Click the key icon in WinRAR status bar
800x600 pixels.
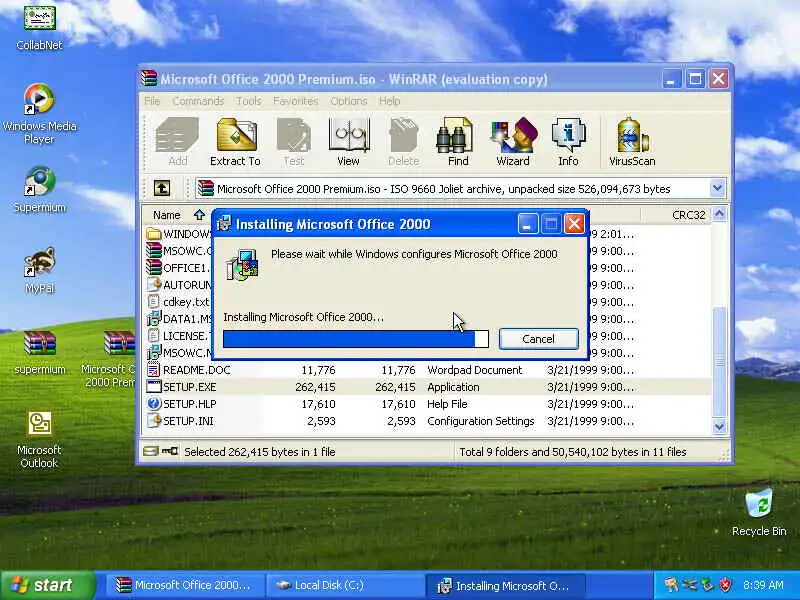point(170,451)
